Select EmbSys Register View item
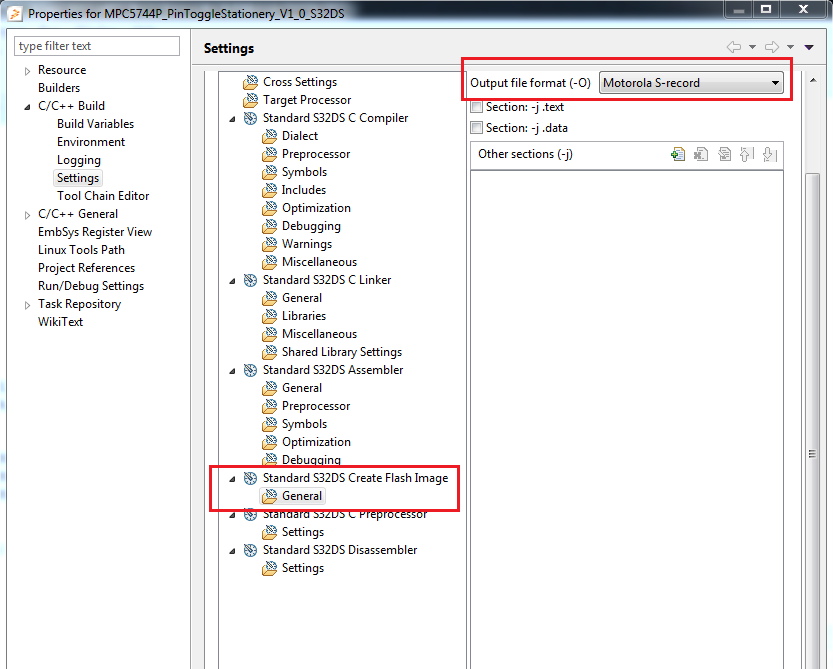 point(95,232)
